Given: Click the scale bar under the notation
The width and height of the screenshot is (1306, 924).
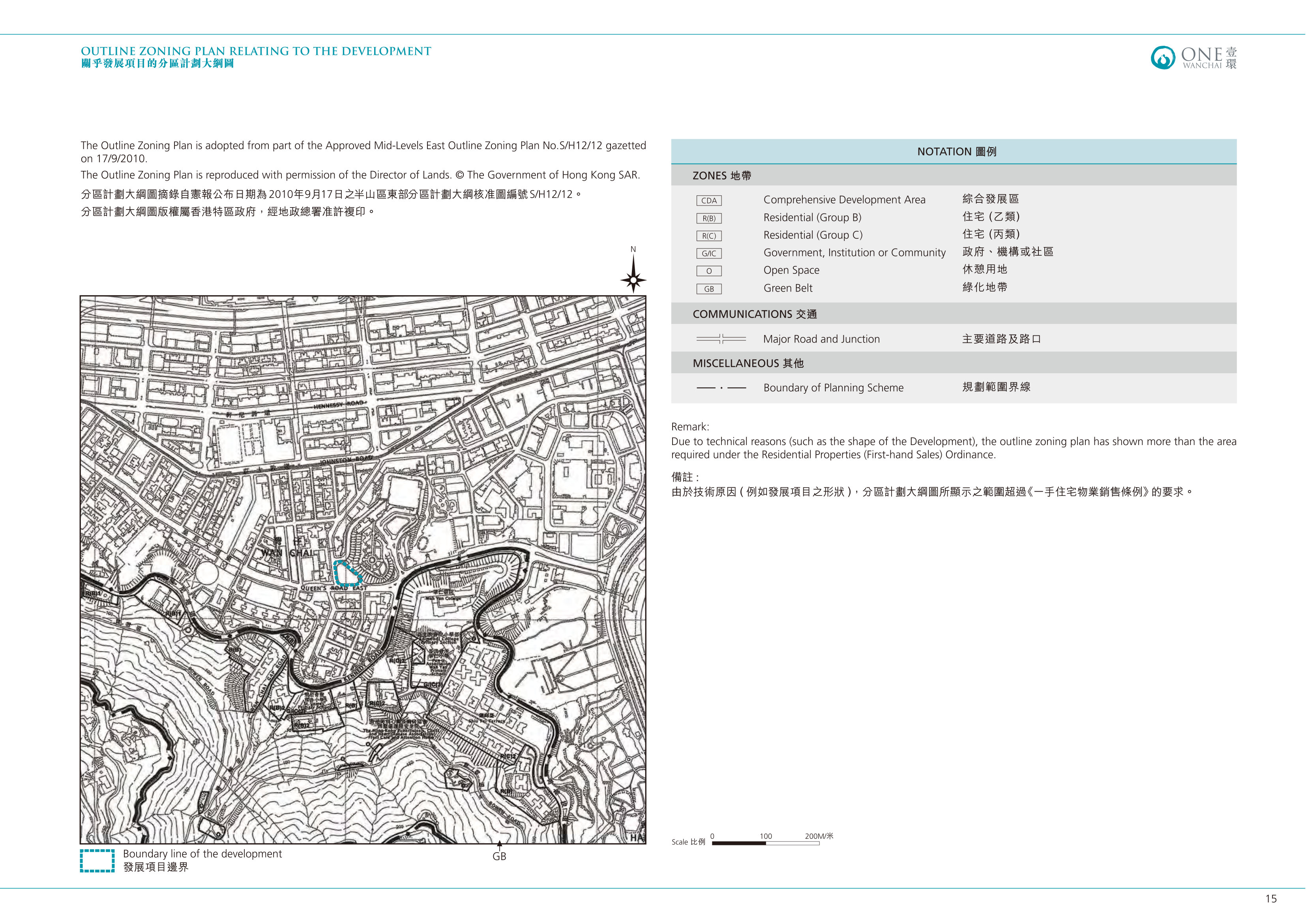Looking at the screenshot, I should click(x=765, y=843).
